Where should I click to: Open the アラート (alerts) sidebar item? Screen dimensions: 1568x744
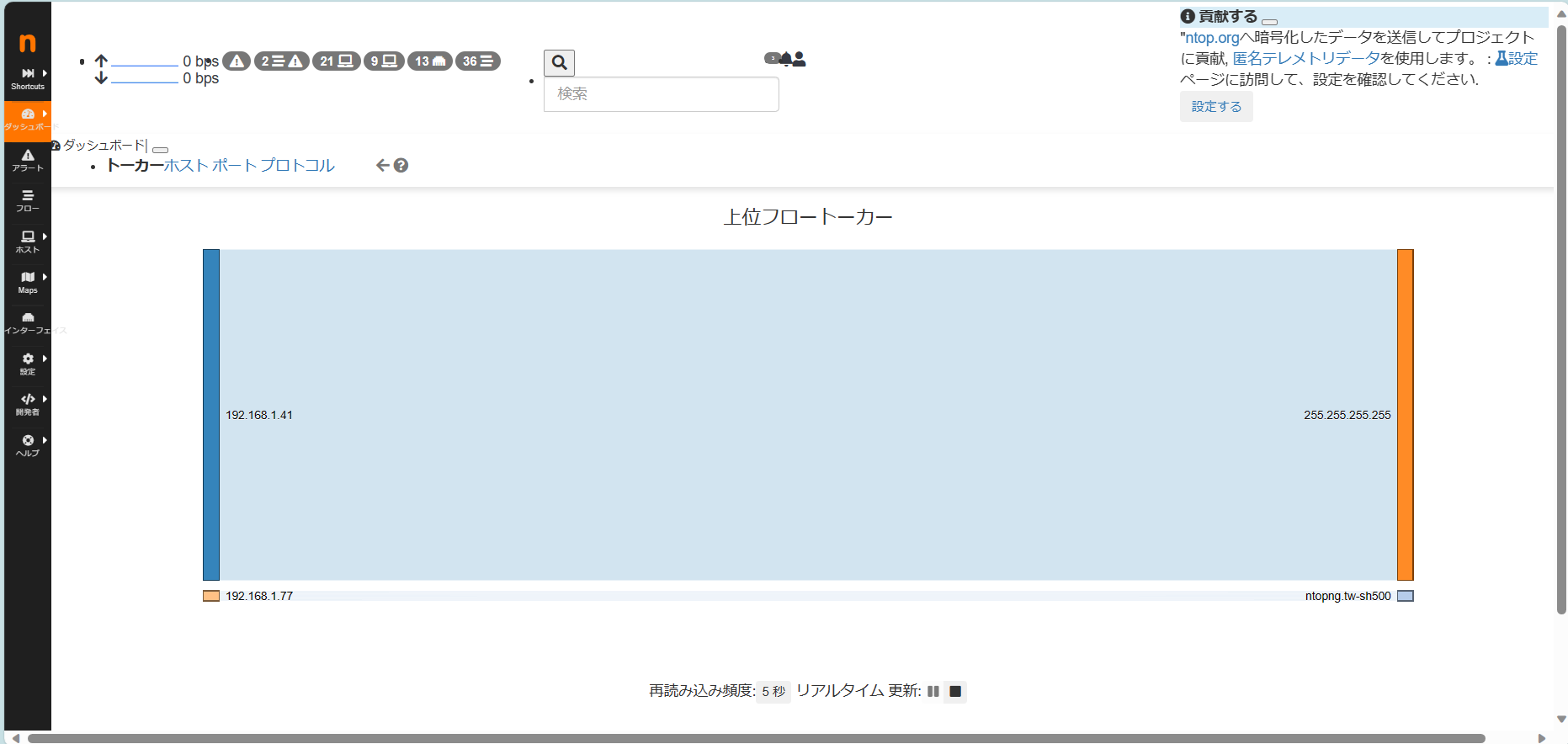28,160
